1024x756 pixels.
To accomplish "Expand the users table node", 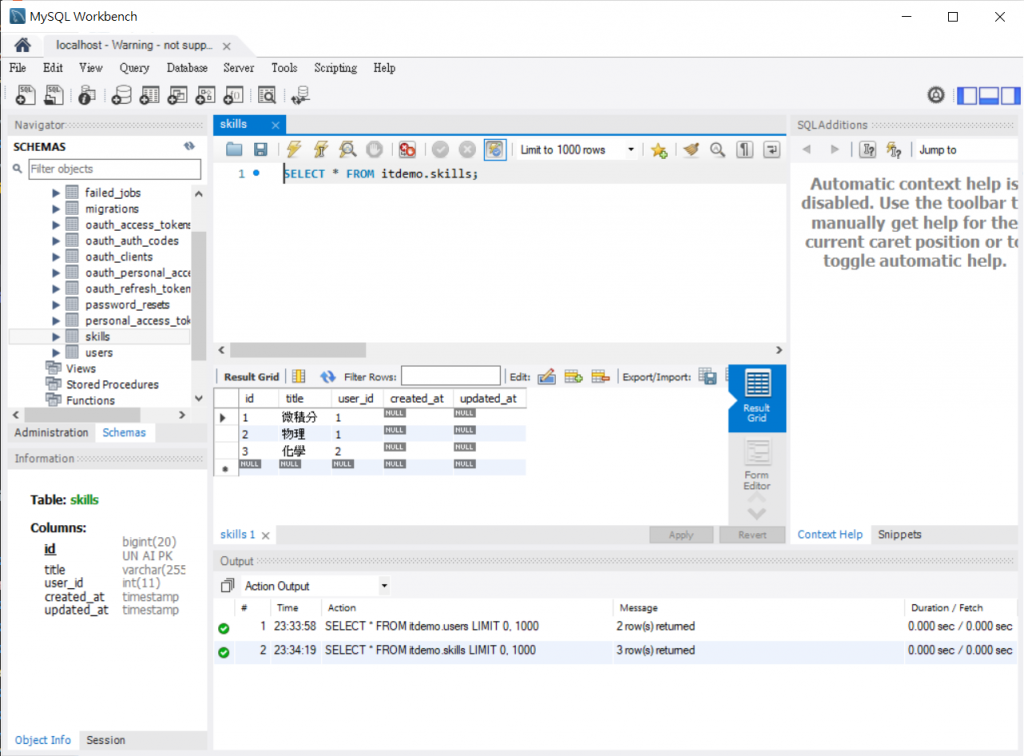I will 56,353.
